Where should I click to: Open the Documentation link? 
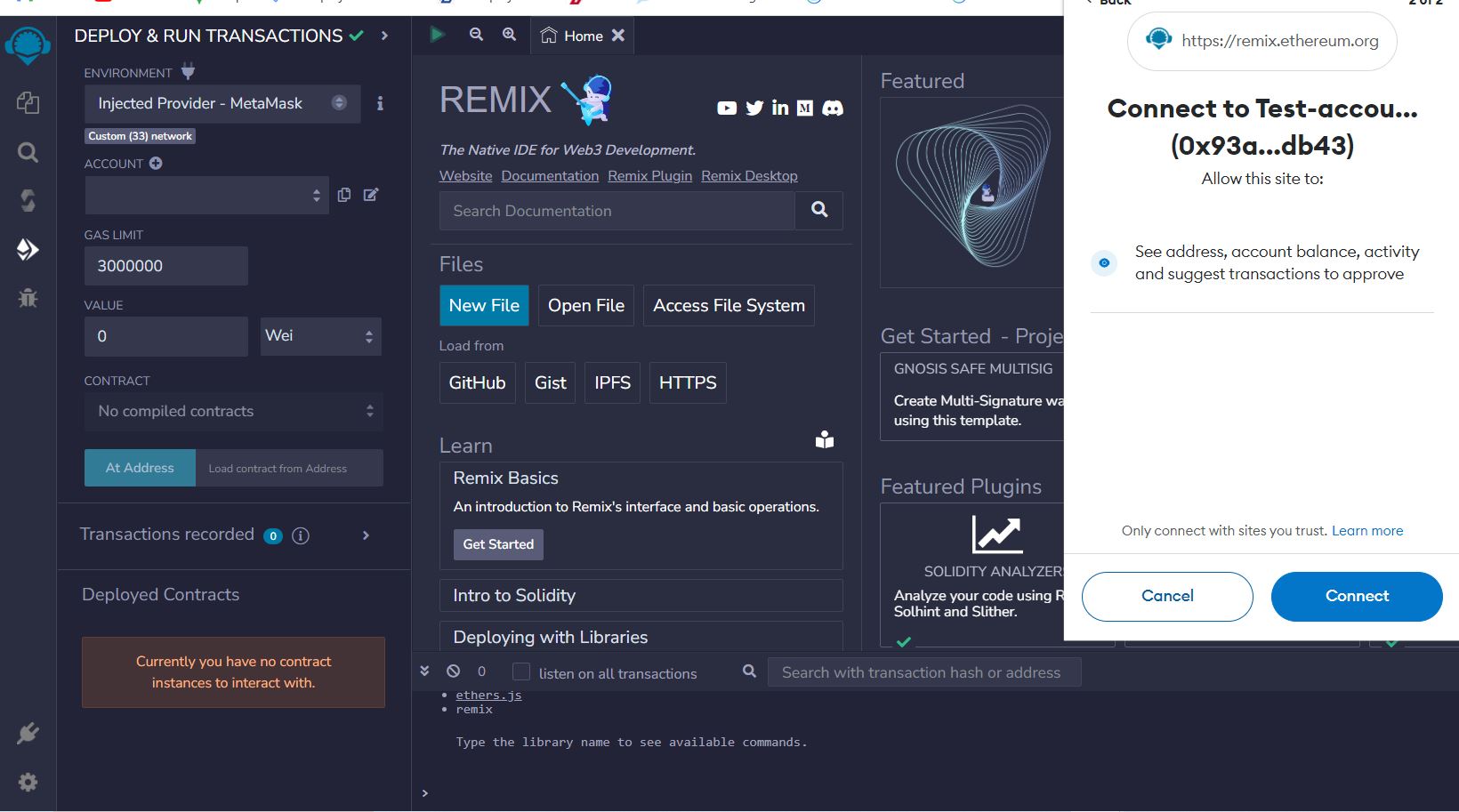click(550, 176)
